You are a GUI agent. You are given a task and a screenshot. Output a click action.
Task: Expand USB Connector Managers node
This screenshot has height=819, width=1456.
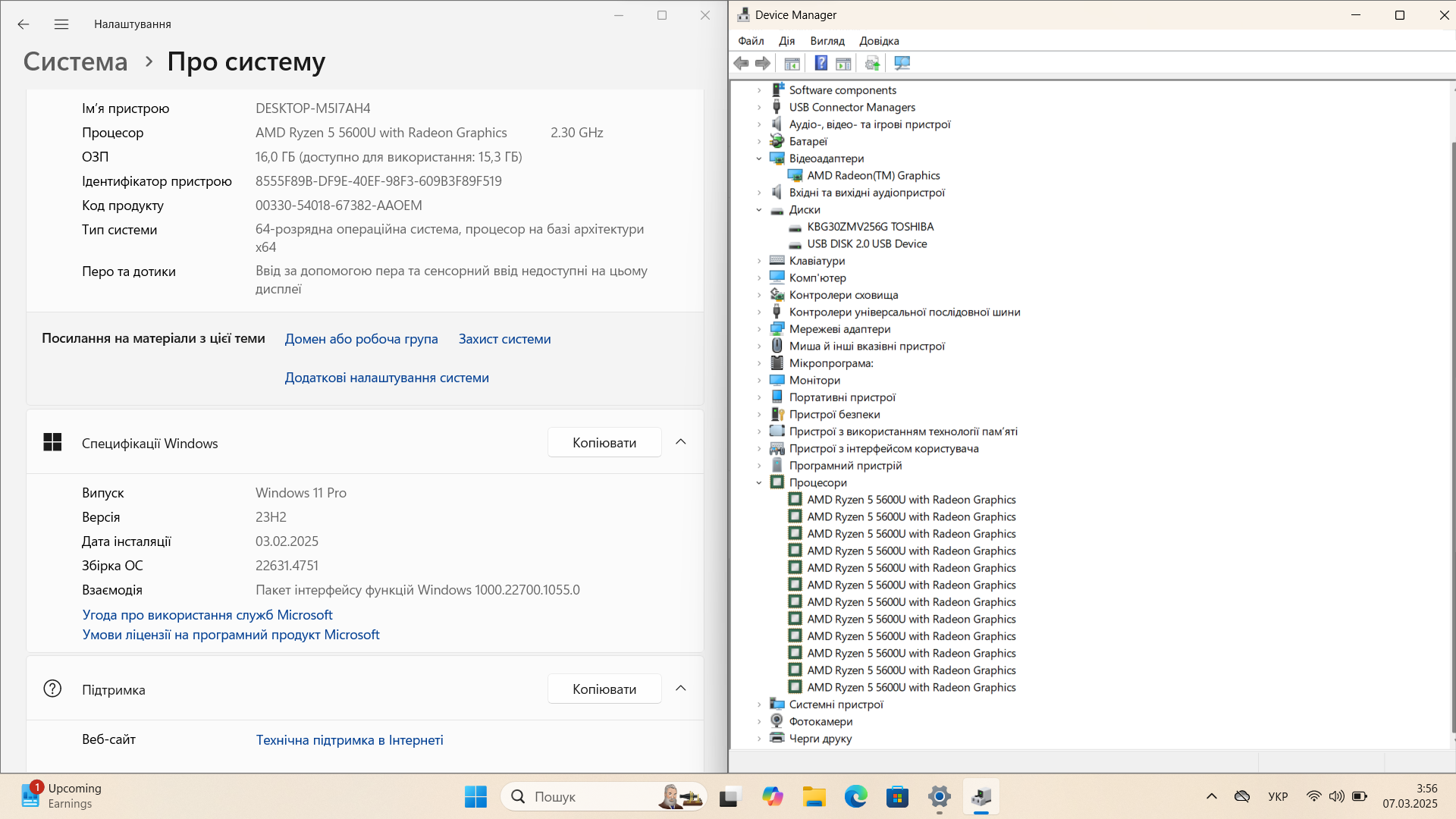click(x=759, y=108)
